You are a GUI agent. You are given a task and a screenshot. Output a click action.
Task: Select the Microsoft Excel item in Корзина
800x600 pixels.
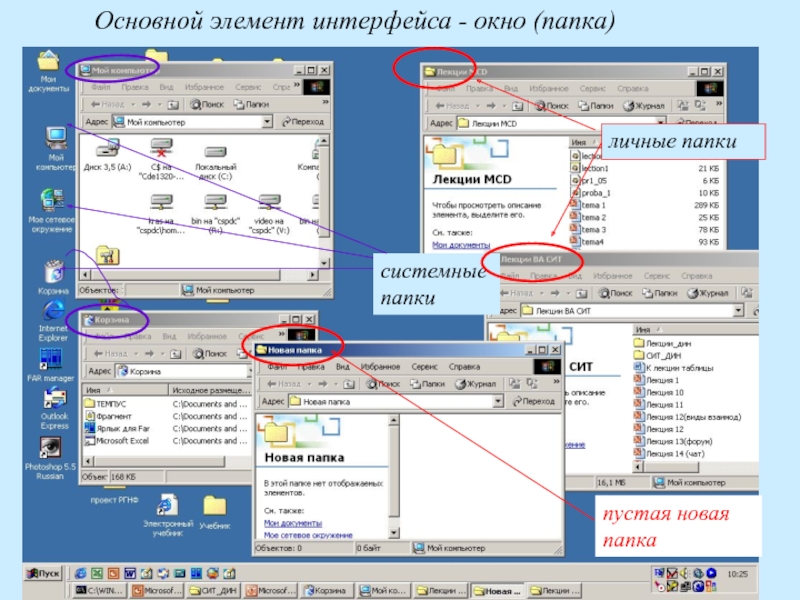117,441
